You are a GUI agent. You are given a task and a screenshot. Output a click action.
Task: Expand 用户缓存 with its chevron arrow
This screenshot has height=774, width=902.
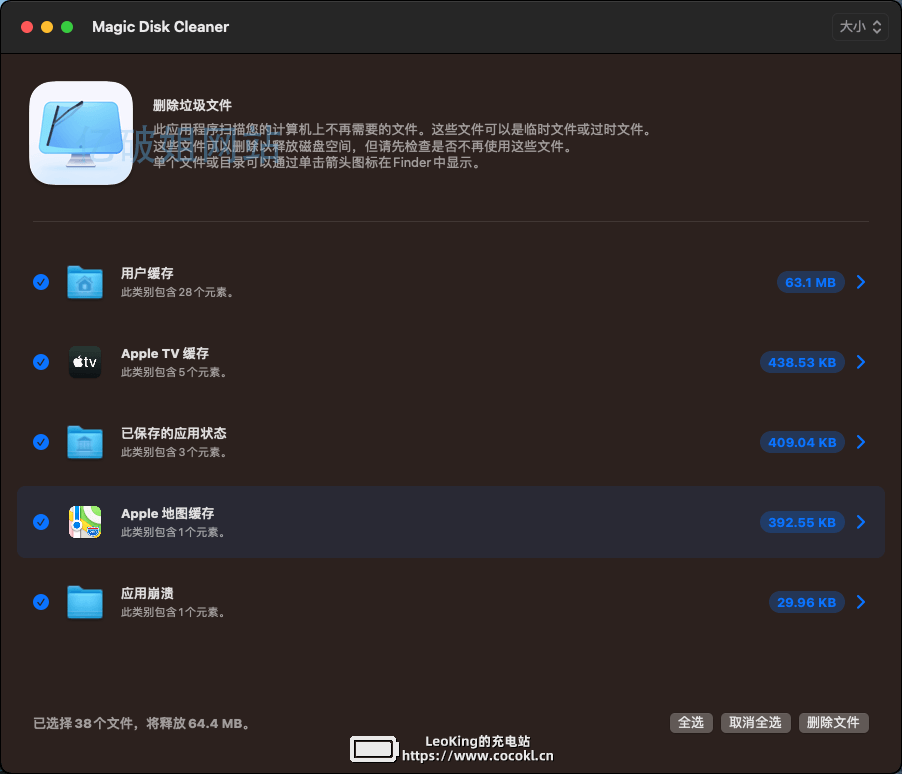861,282
